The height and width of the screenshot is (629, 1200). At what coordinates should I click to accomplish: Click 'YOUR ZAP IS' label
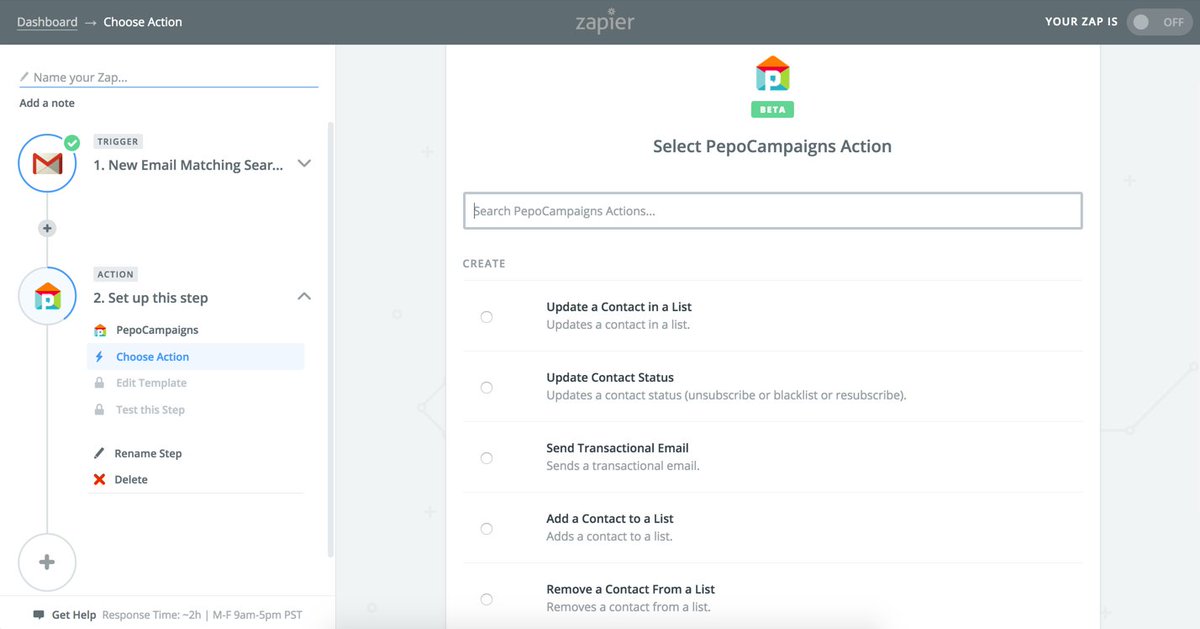click(1081, 22)
